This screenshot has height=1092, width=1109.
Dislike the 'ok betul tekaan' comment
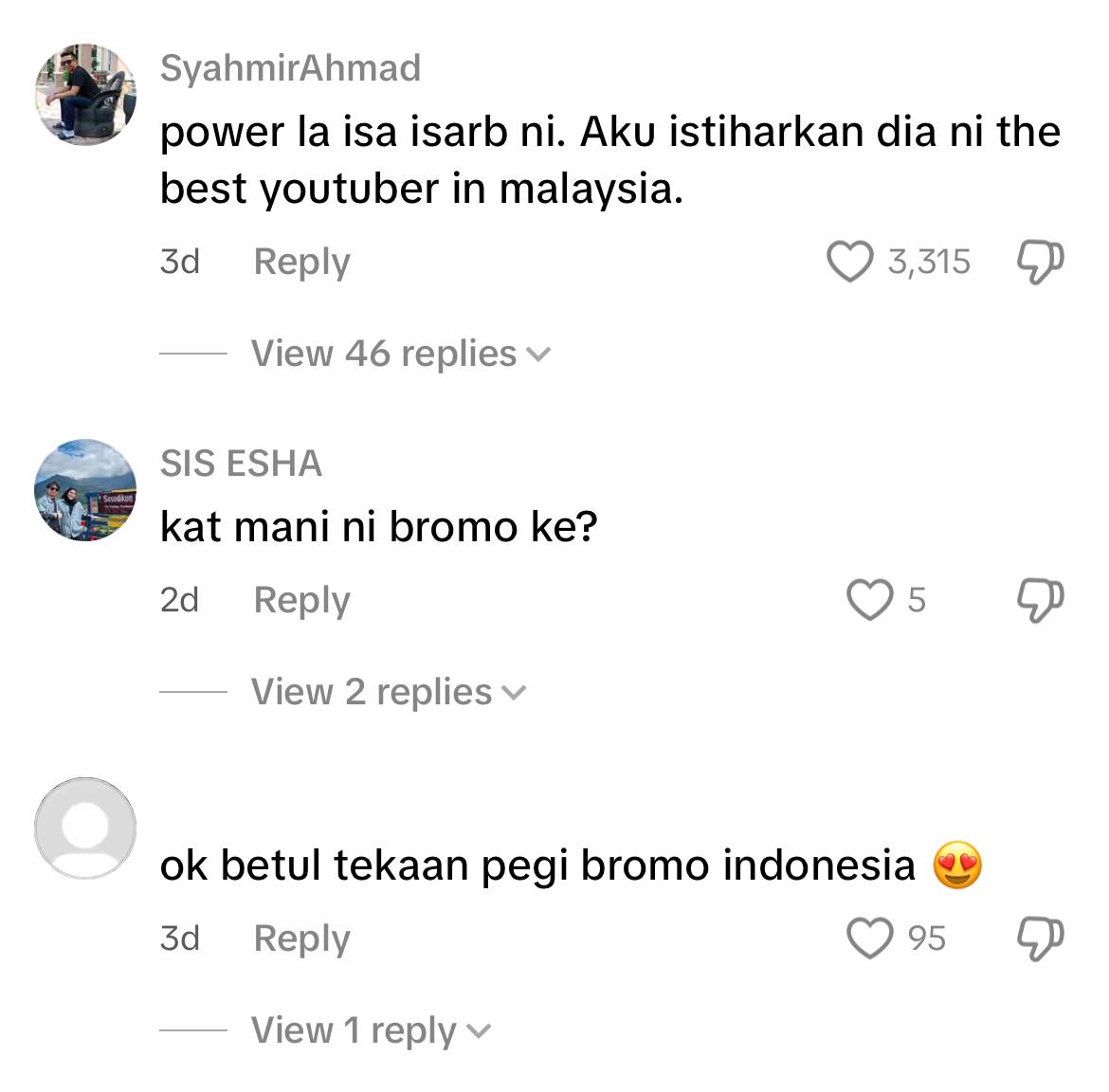pos(1041,938)
